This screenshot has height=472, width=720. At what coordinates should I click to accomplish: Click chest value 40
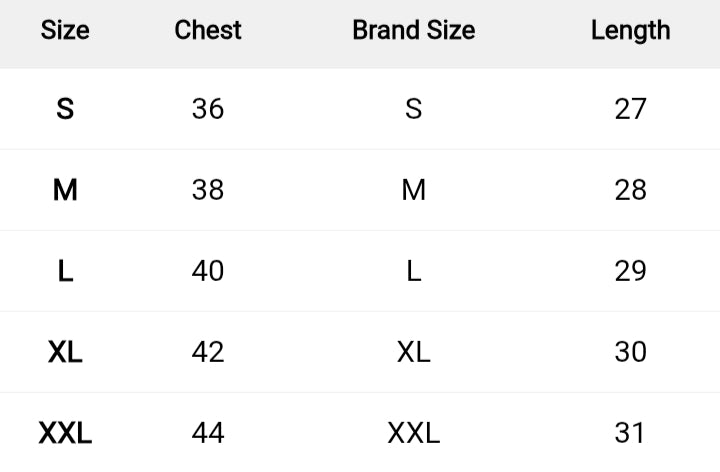click(208, 270)
